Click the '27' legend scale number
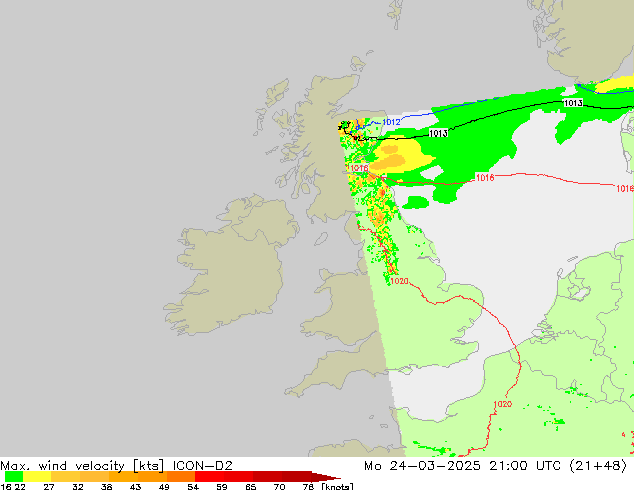Screen dimensions: 634x490 coord(49,486)
